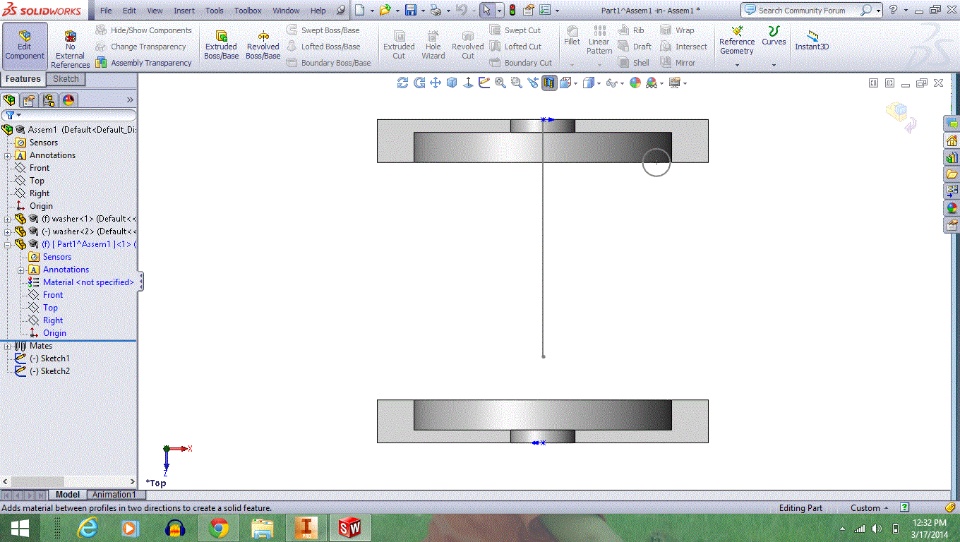This screenshot has height=542, width=960.
Task: Select the Linear Pattern tool
Action: [x=599, y=40]
